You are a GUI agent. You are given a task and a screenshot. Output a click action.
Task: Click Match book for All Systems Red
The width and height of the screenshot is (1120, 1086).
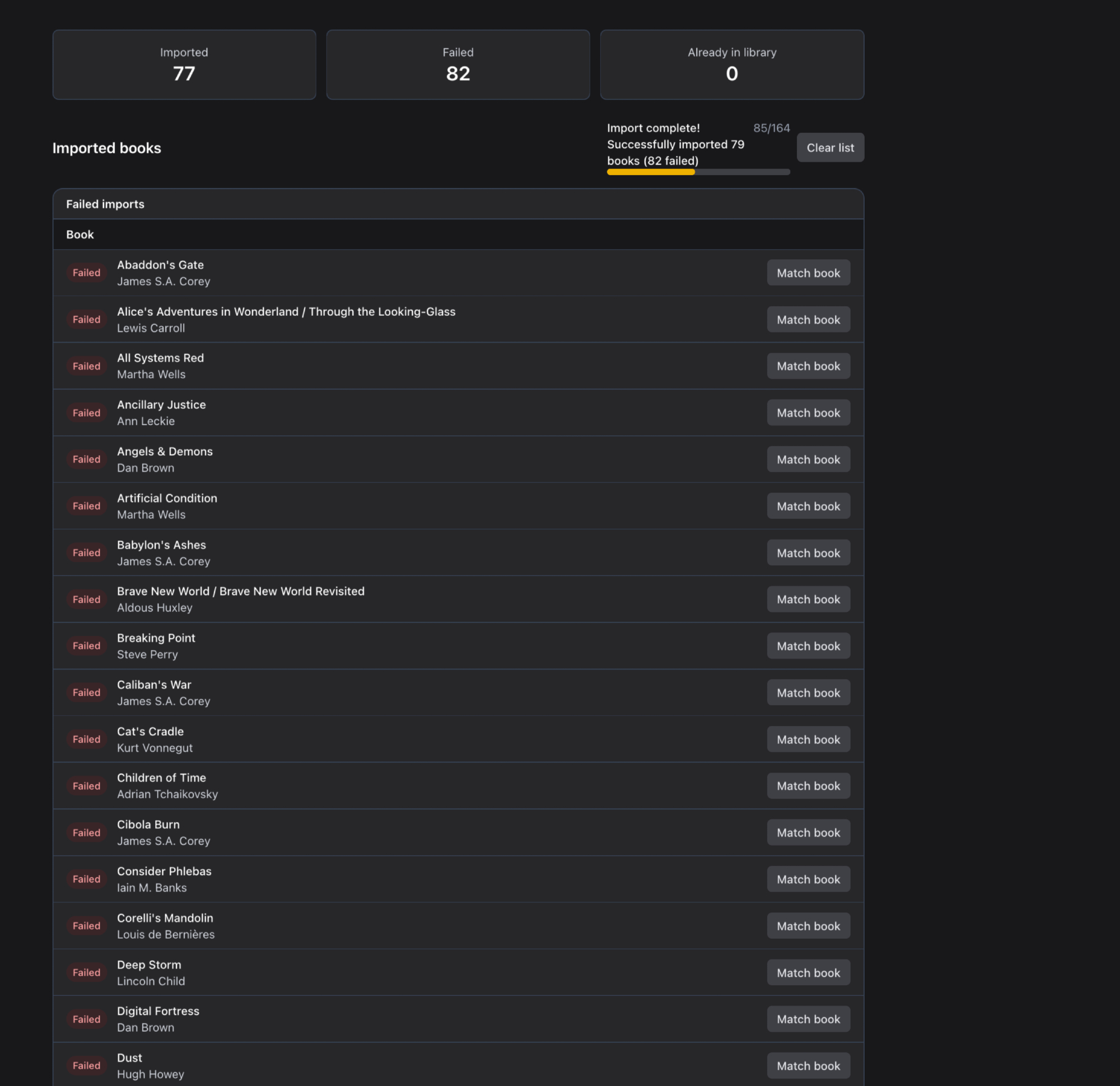(808, 366)
